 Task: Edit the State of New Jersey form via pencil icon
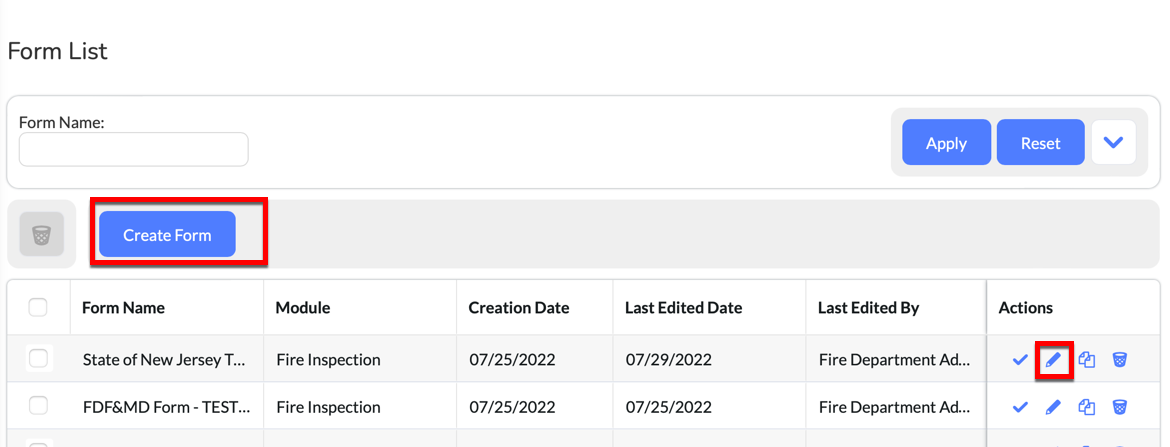[x=1053, y=360]
